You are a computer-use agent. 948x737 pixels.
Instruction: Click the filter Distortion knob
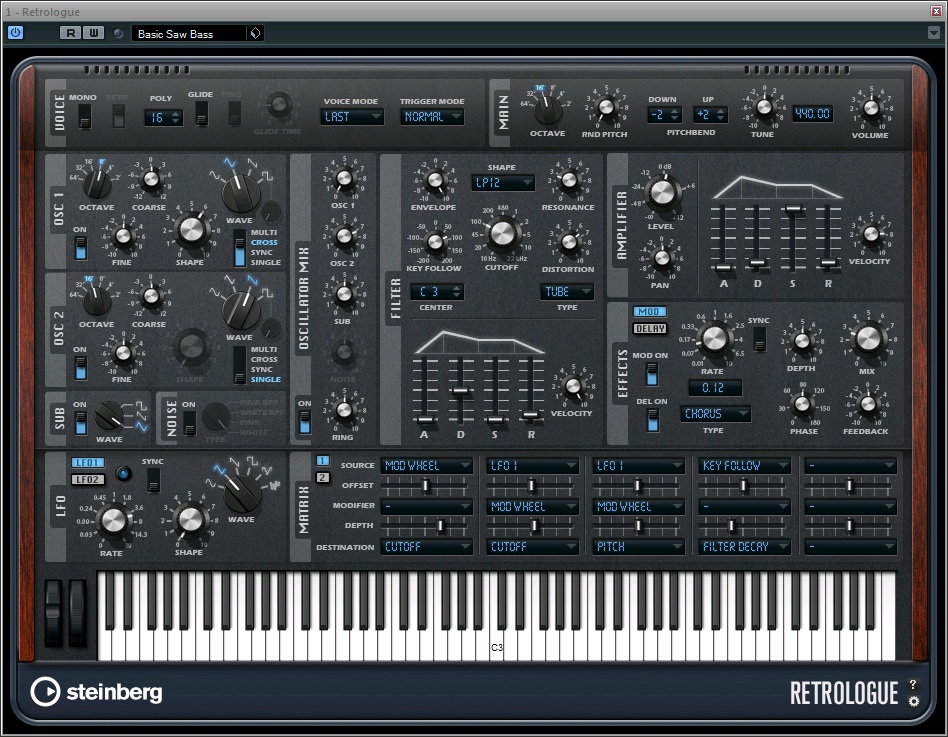568,242
